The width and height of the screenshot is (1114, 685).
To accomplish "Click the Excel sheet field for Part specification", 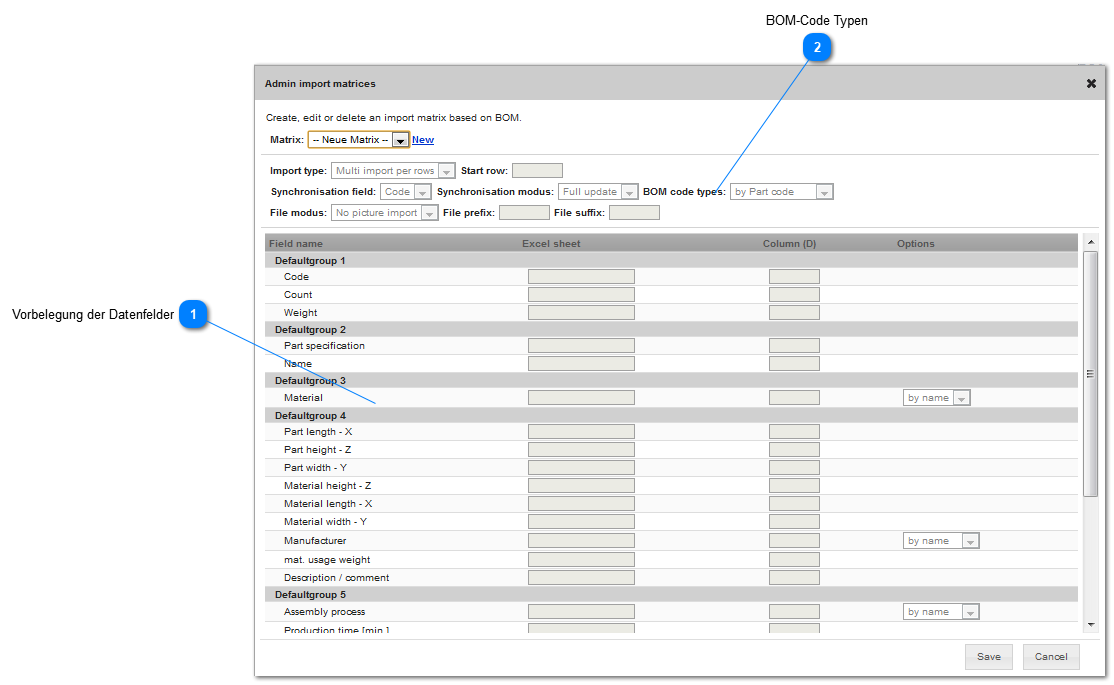I will coord(581,345).
